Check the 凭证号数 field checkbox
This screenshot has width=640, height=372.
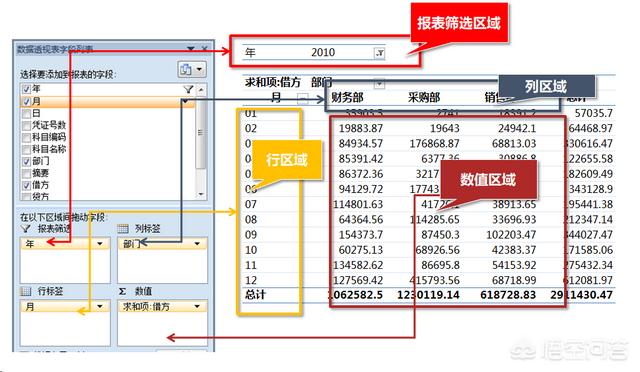[x=27, y=125]
